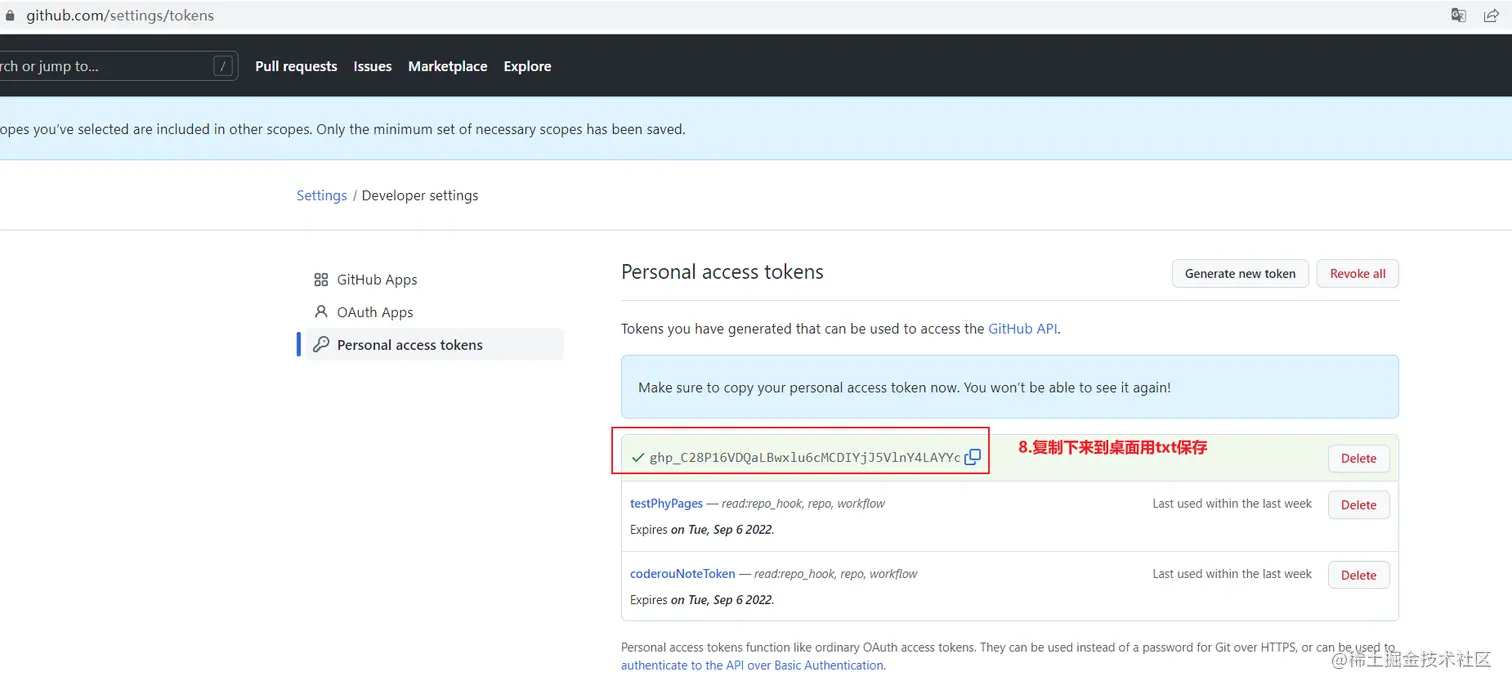Click the Personal access tokens heading
The height and width of the screenshot is (690, 1512).
coord(722,272)
